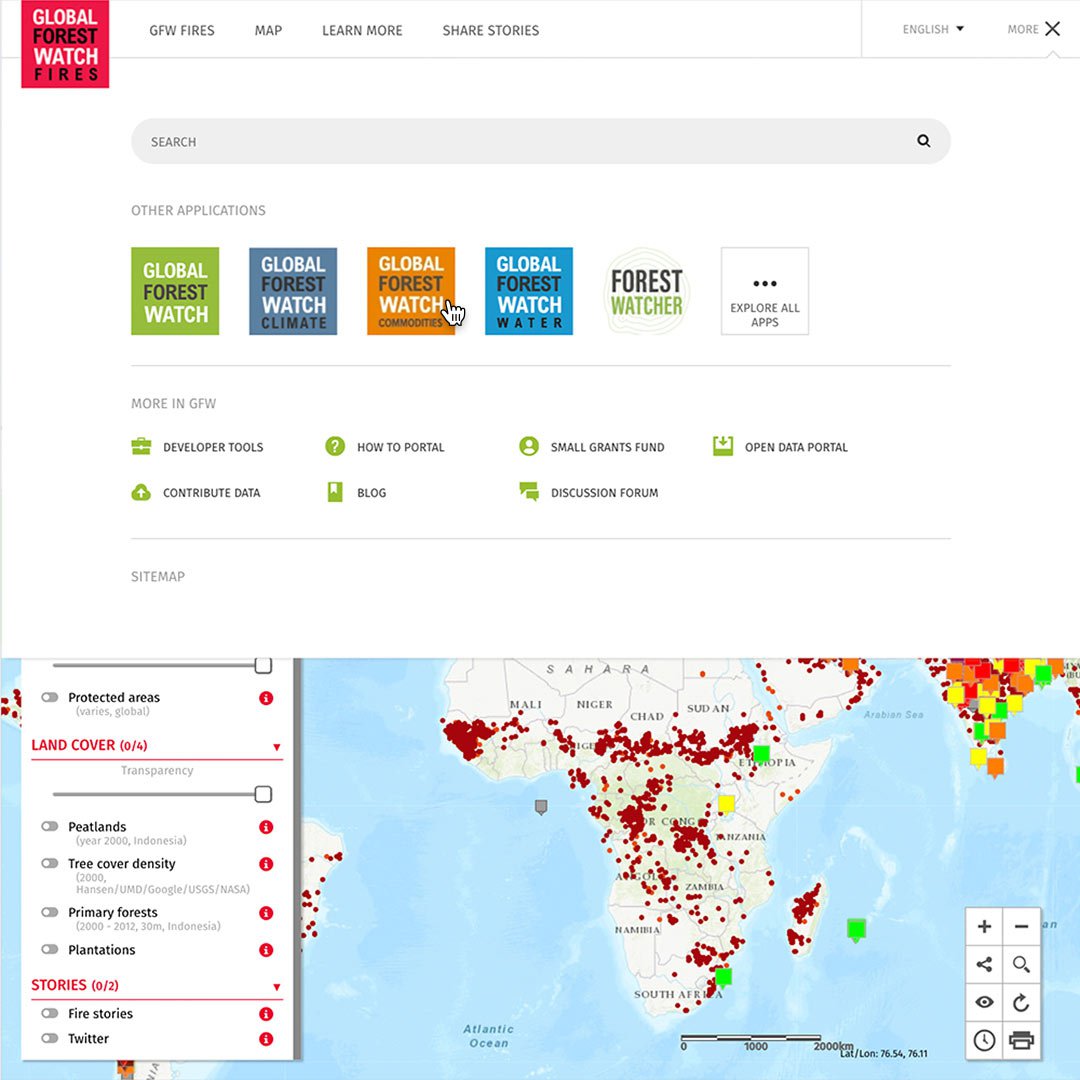Click the clock time tool on map
Viewport: 1080px width, 1080px height.
(x=984, y=1040)
